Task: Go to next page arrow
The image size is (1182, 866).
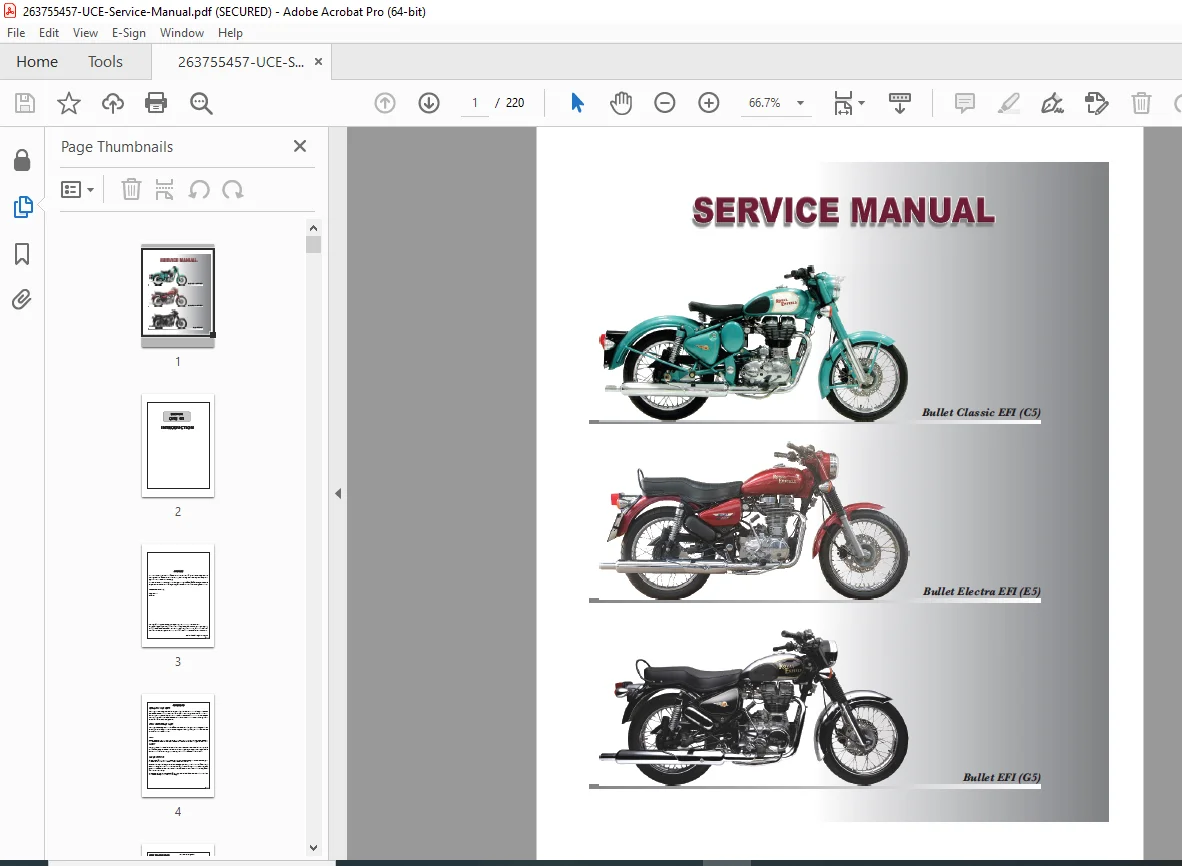Action: [429, 103]
